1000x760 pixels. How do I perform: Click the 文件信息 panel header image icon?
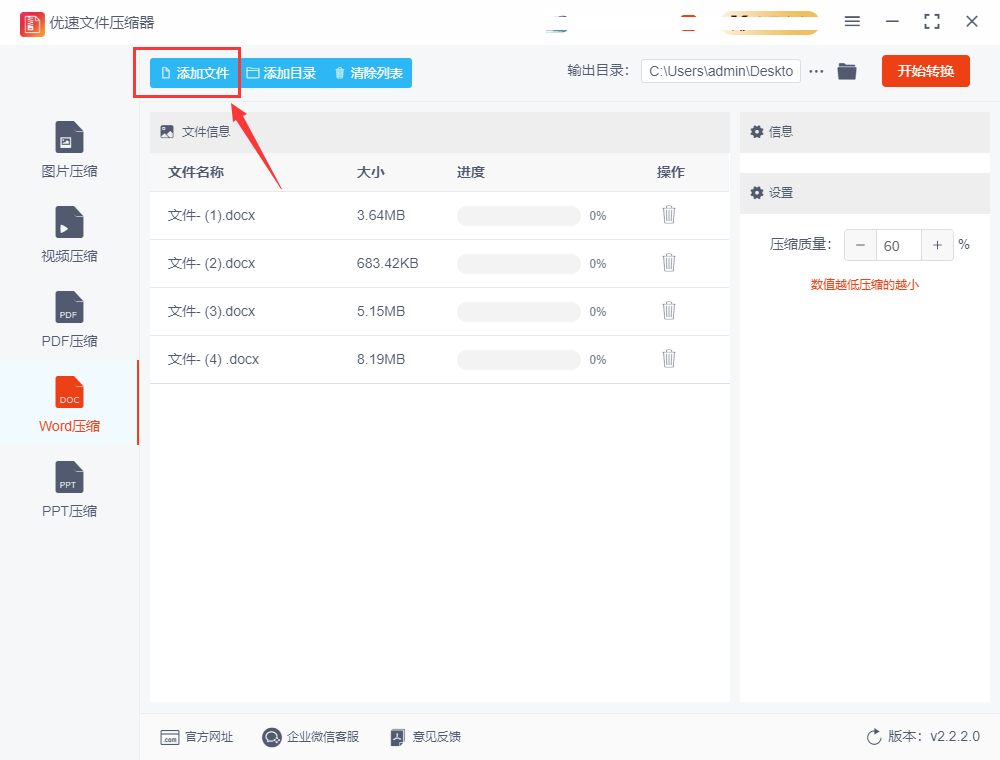point(167,132)
